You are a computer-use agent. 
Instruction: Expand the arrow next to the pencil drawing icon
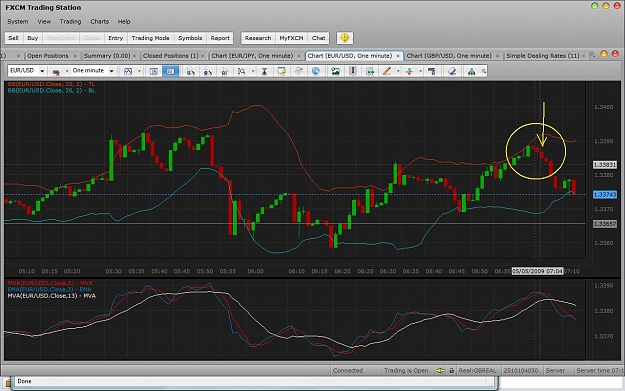click(398, 71)
